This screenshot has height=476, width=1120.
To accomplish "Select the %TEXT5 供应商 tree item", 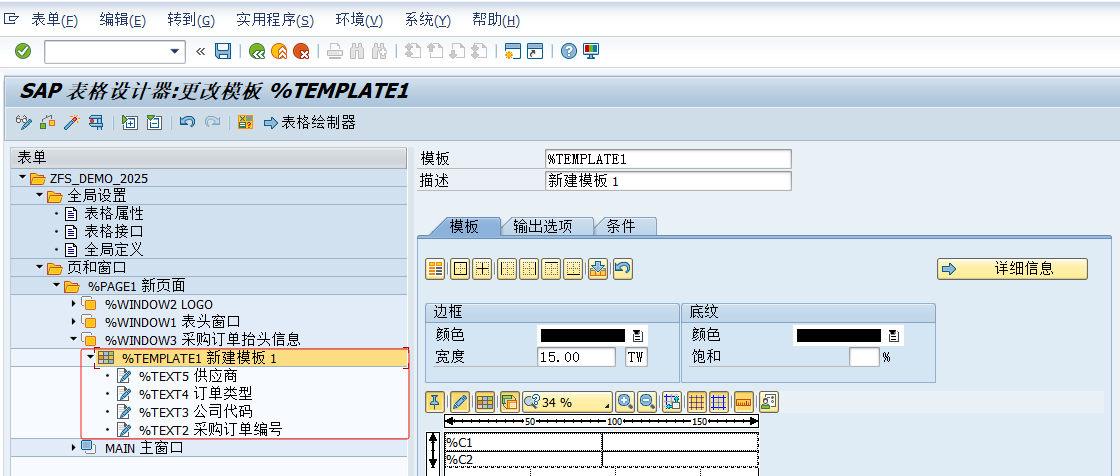I will tap(188, 376).
